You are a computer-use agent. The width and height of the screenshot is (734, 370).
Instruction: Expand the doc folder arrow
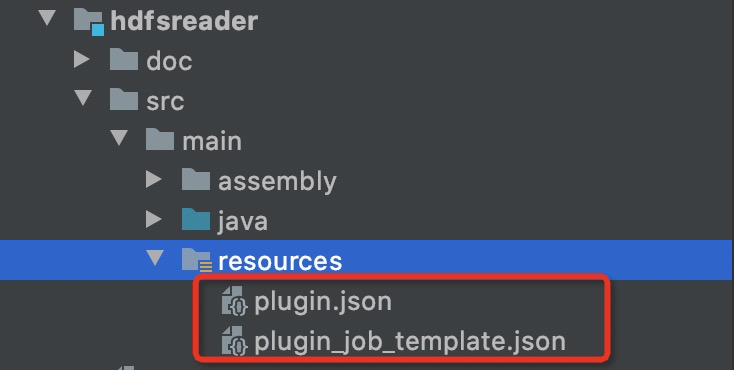81,59
